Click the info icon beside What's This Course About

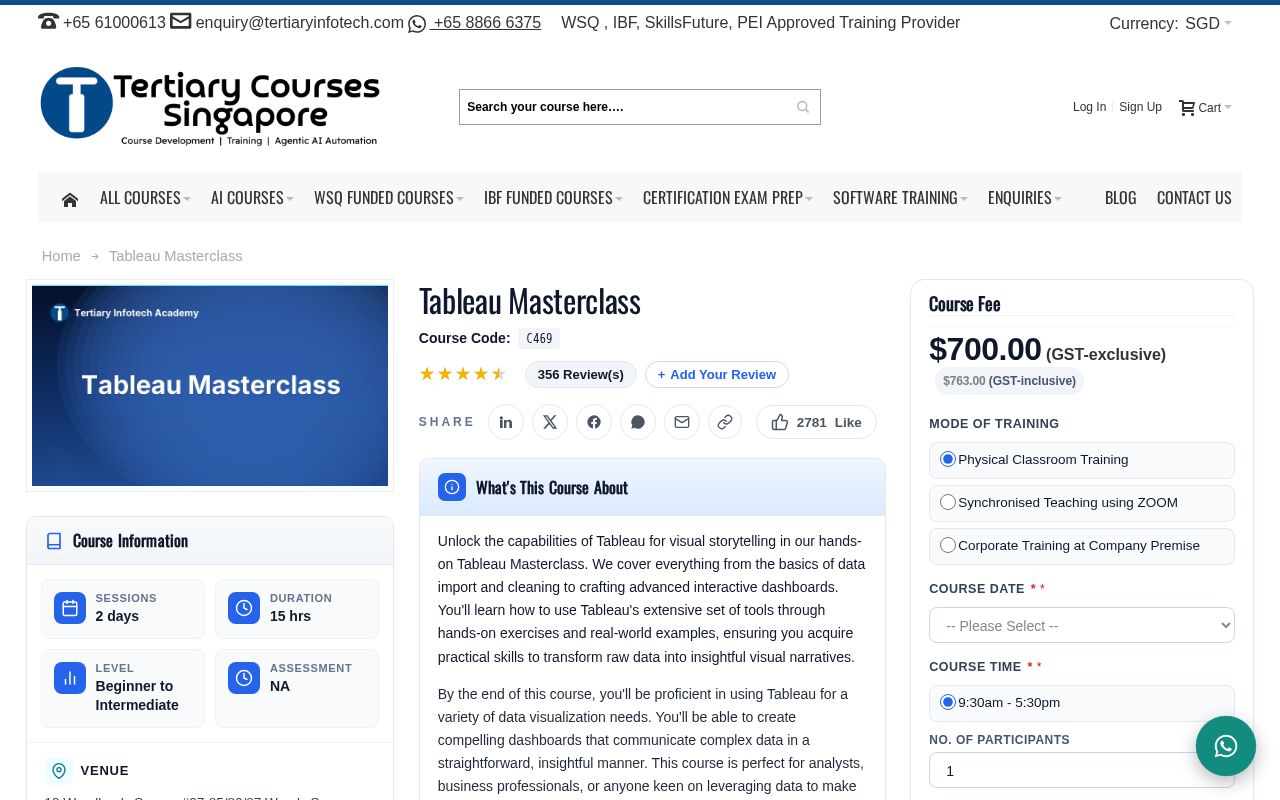pos(452,487)
